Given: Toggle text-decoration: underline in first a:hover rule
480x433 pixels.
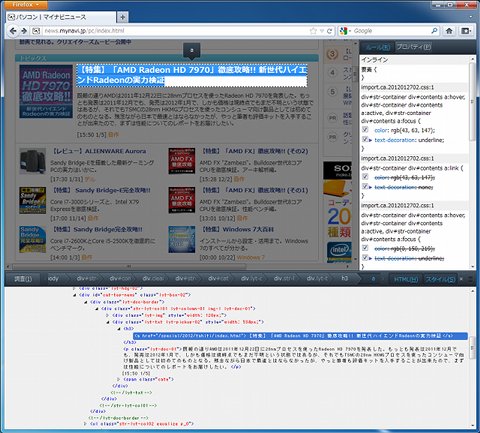Looking at the screenshot, I should pos(365,139).
